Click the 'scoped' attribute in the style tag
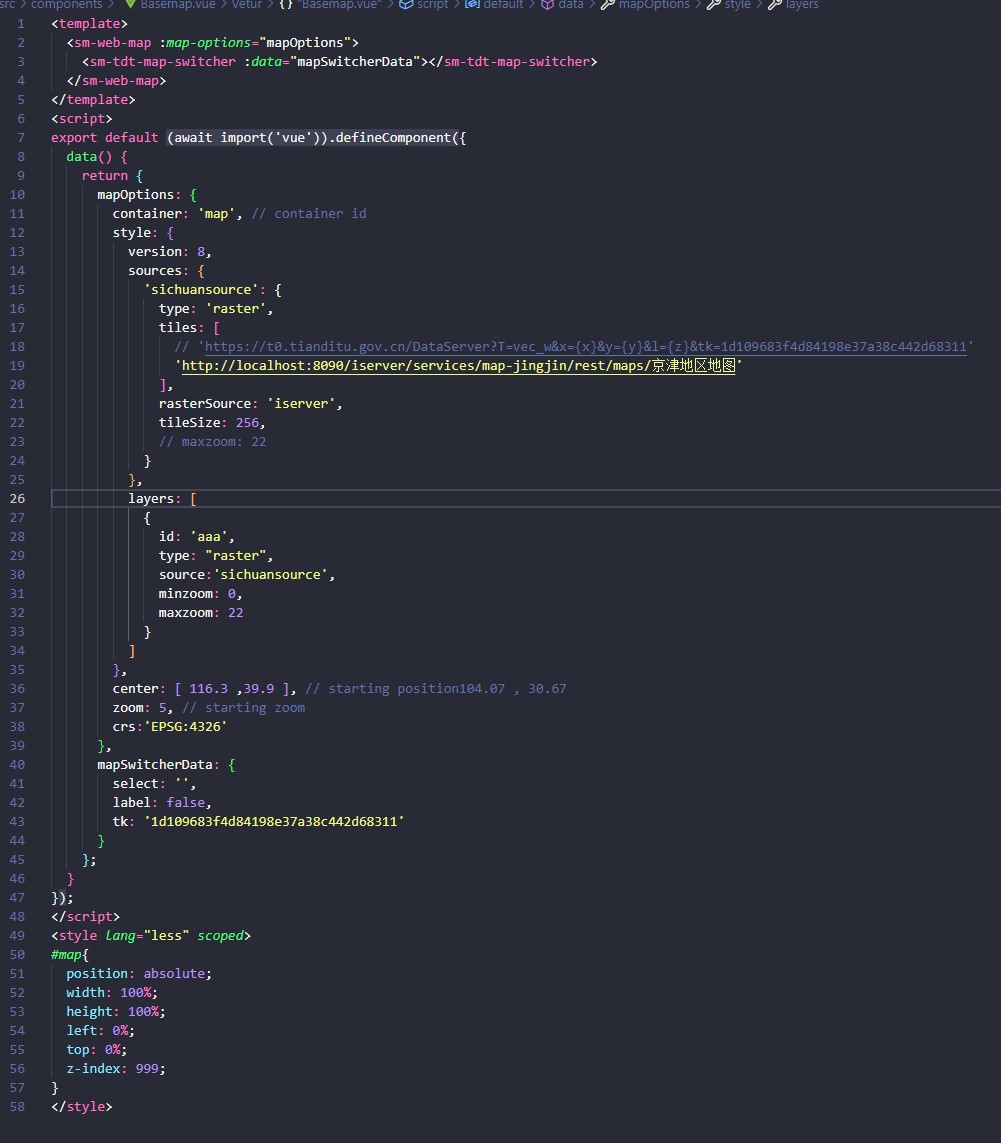The height and width of the screenshot is (1143, 1001). (220, 936)
